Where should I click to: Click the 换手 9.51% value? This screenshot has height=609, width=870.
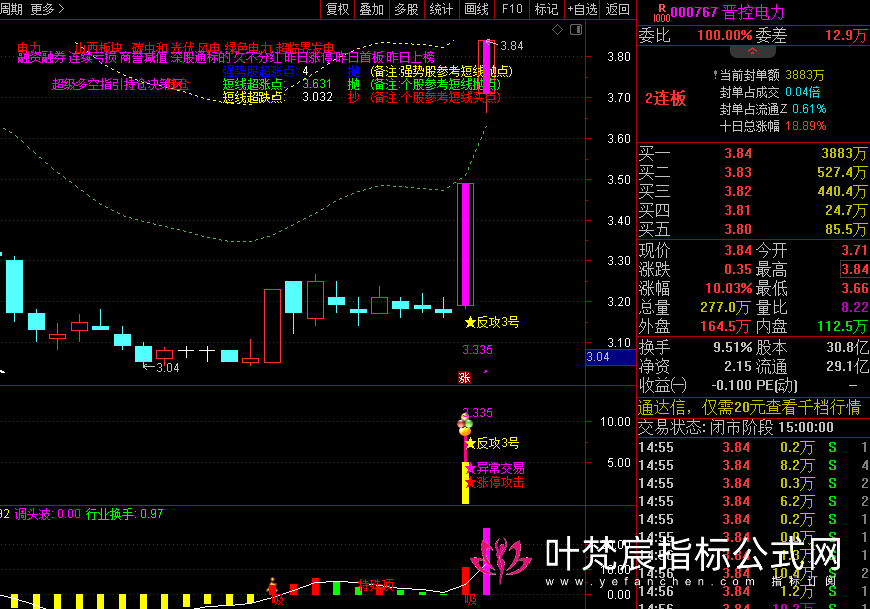[x=732, y=348]
